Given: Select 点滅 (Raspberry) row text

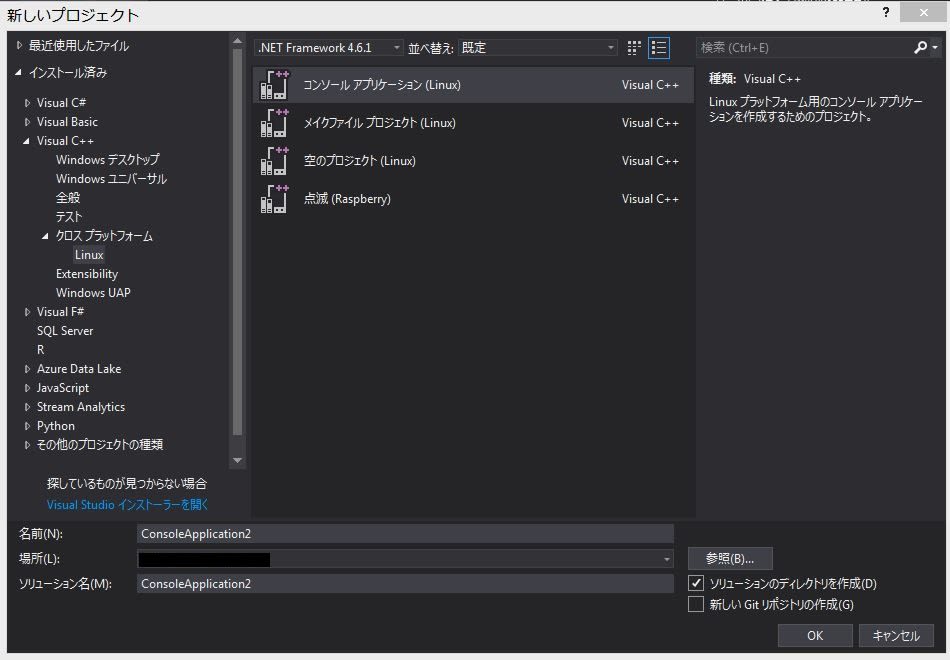Looking at the screenshot, I should coord(347,199).
